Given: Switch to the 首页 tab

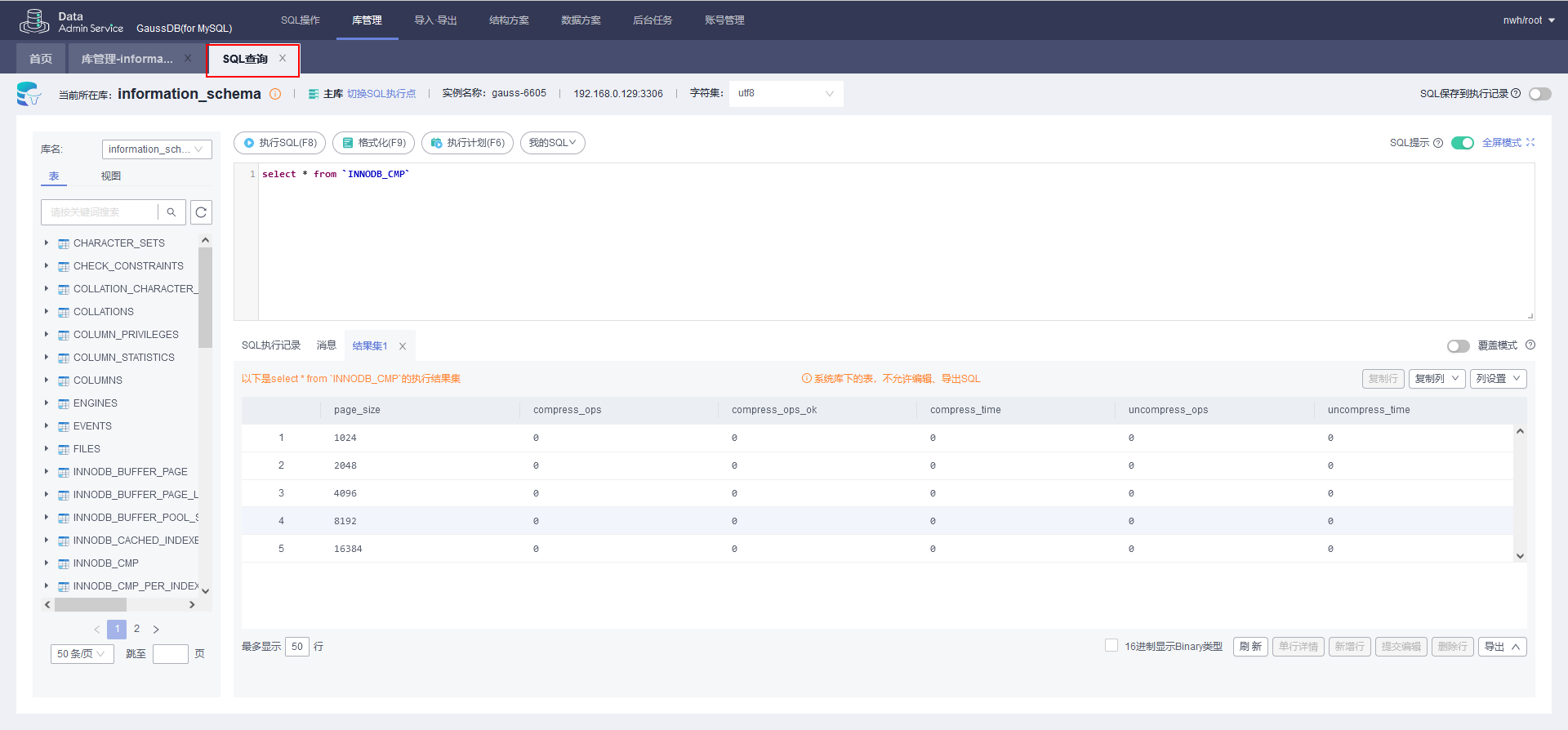Looking at the screenshot, I should [41, 59].
